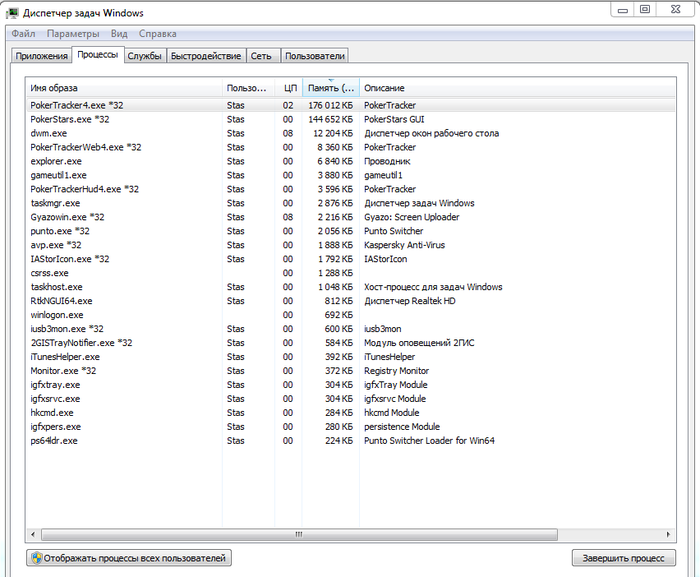Viewport: 700px width, 577px height.
Task: Select the ps64ldr.exe process
Action: coord(350,440)
